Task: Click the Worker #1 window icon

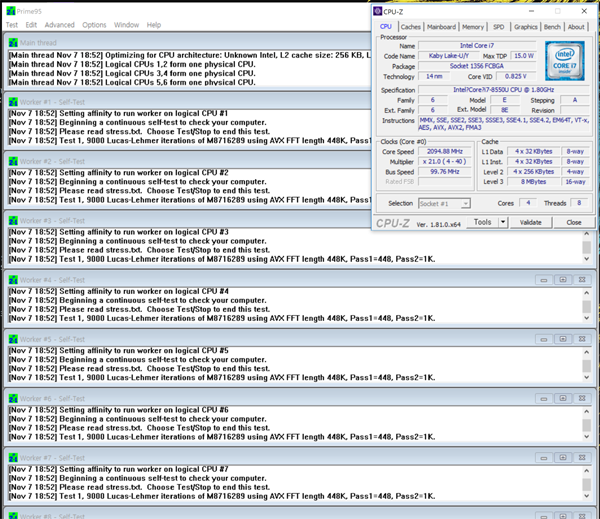Action: coord(13,102)
